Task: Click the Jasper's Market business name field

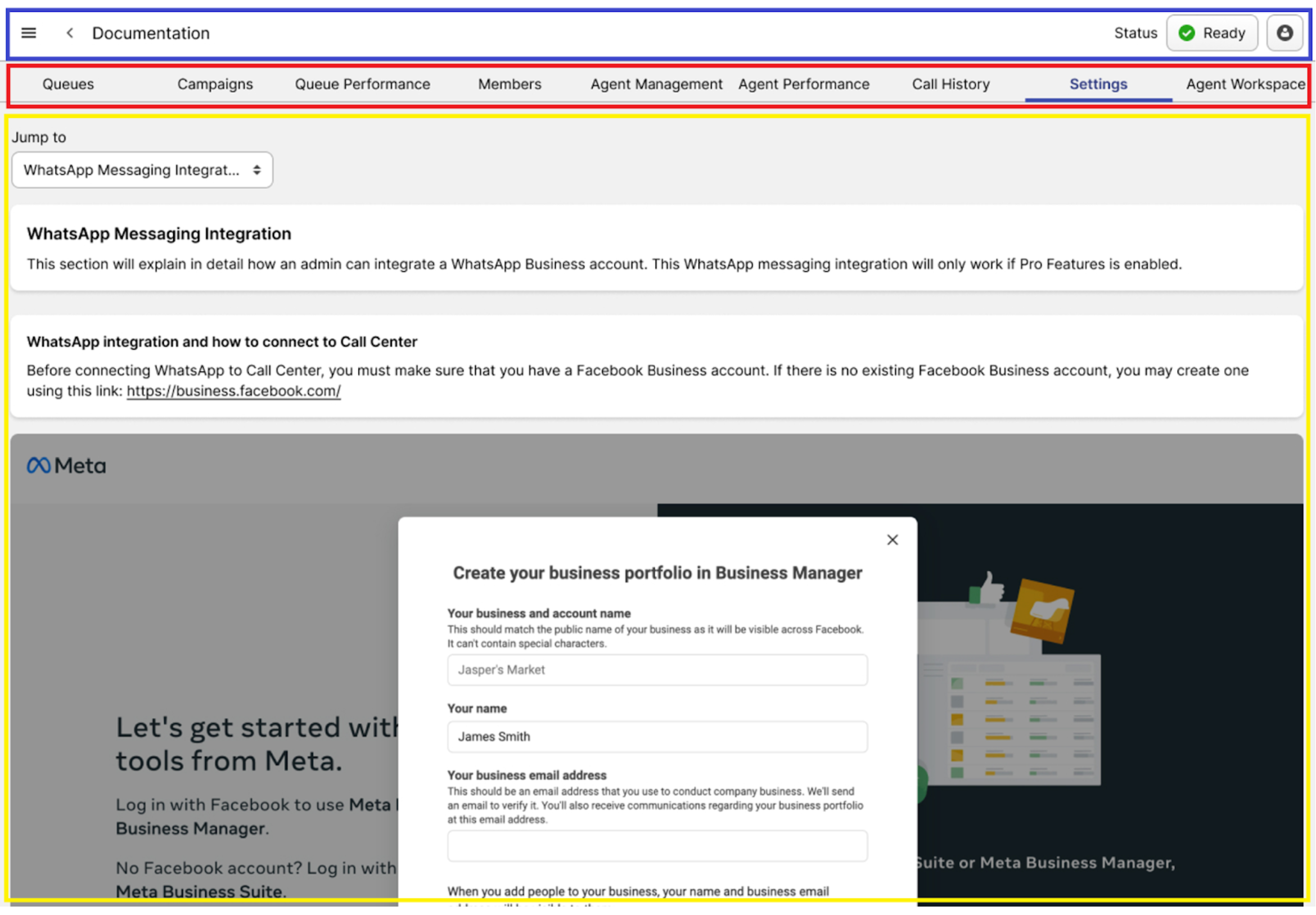Action: (657, 670)
